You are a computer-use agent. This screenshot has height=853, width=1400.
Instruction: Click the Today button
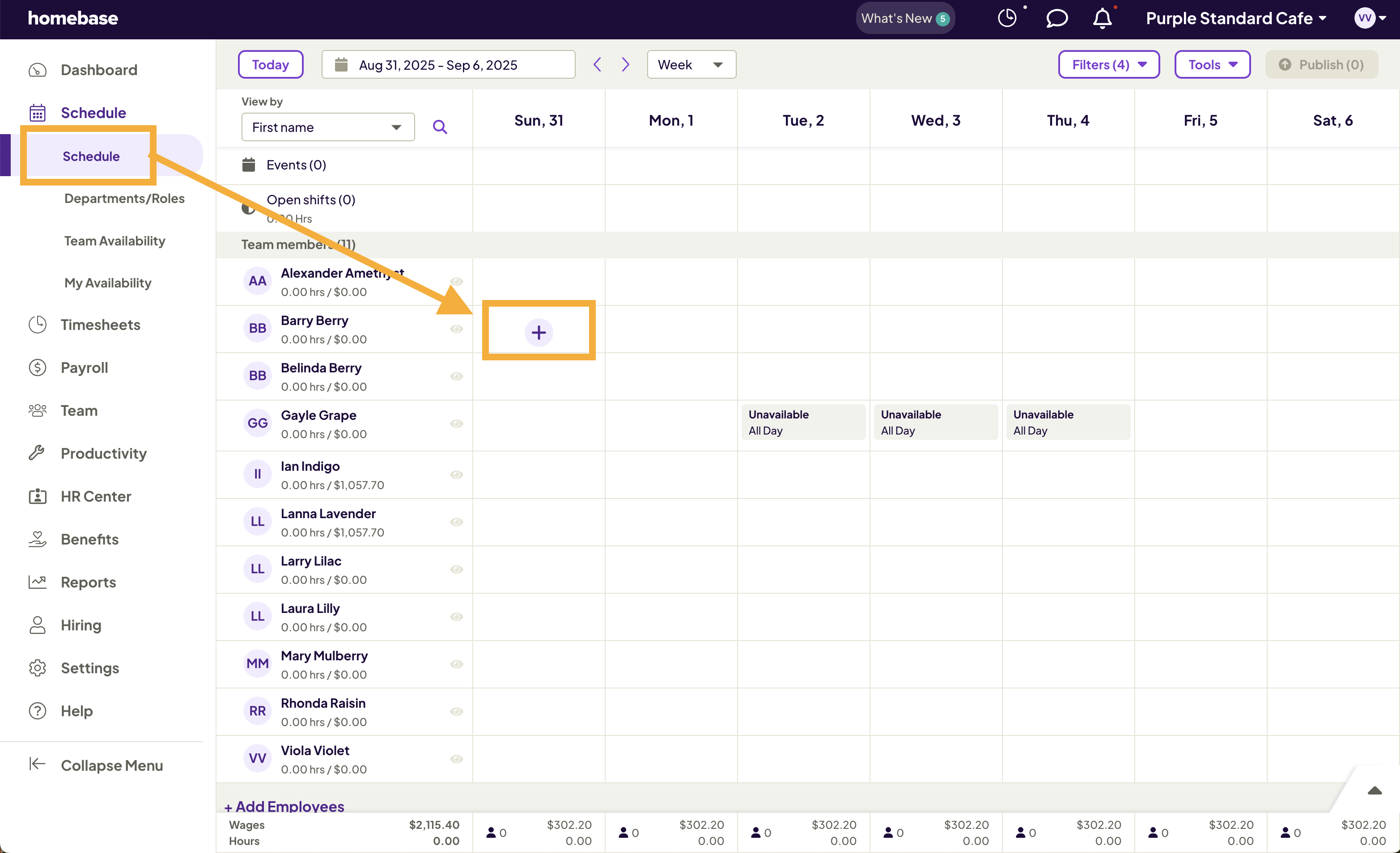tap(271, 64)
